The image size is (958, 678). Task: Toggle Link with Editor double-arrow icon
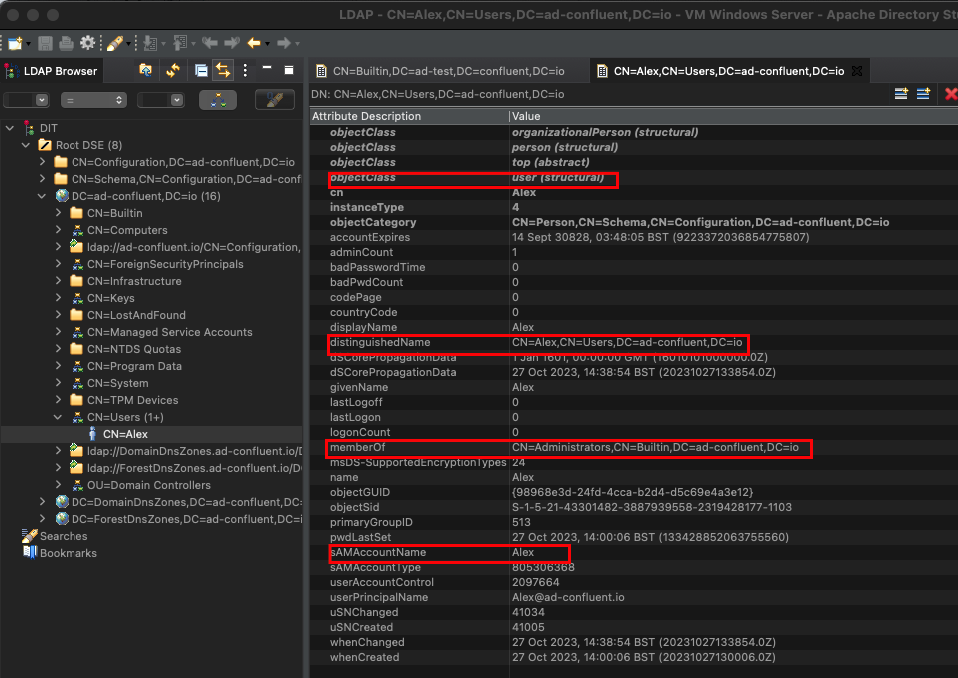pyautogui.click(x=223, y=70)
